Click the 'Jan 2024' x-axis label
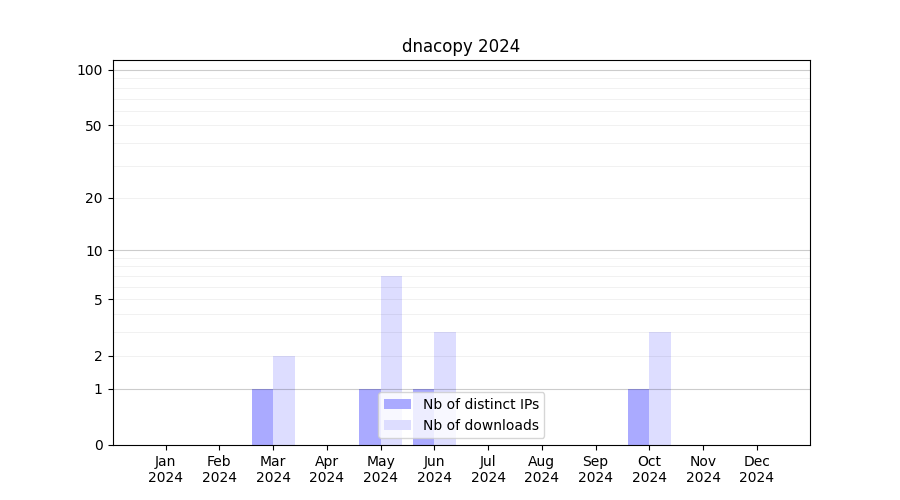 coord(165,469)
